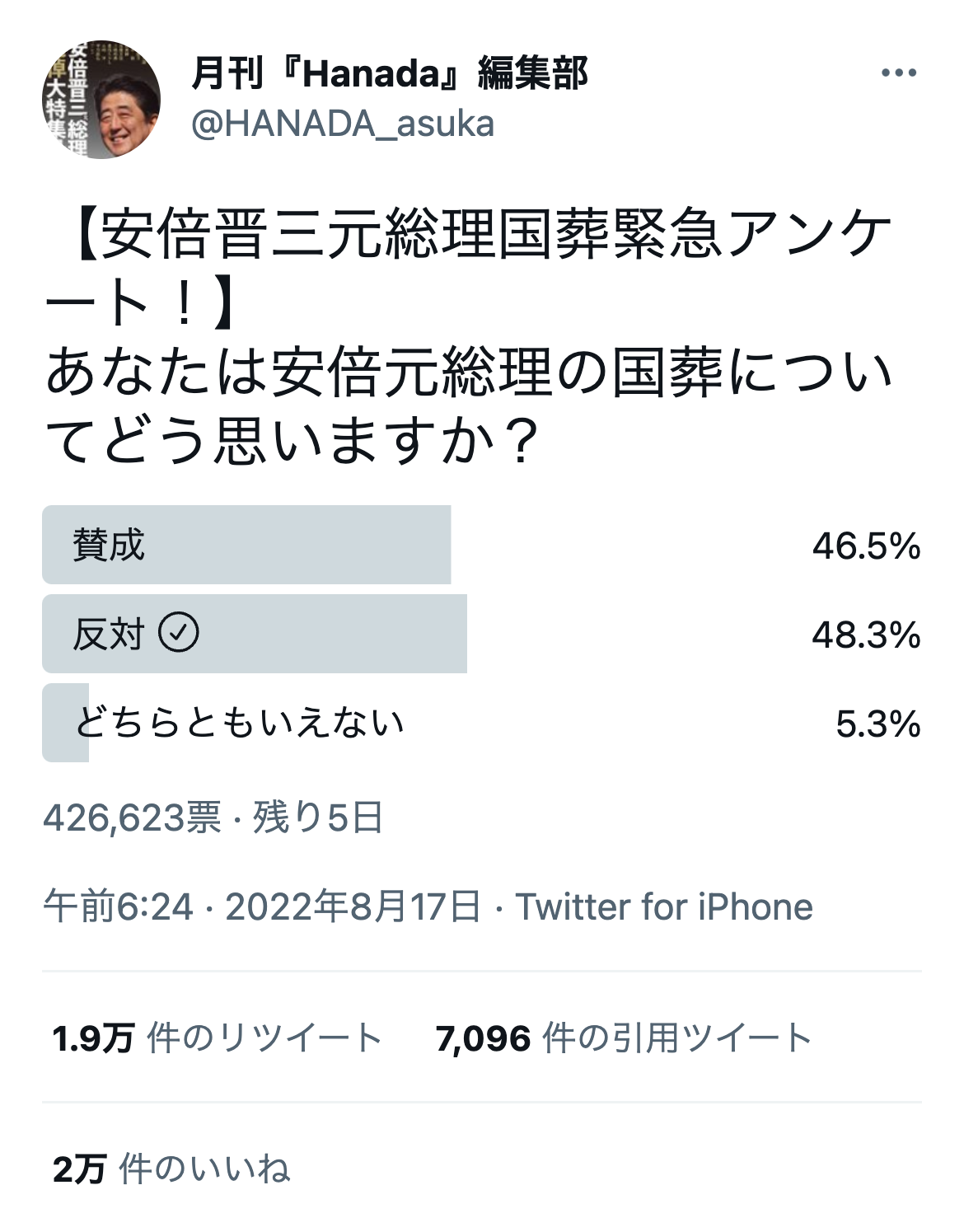Click the checkmark icon next to 反対
The width and height of the screenshot is (964, 1232).
(x=179, y=633)
